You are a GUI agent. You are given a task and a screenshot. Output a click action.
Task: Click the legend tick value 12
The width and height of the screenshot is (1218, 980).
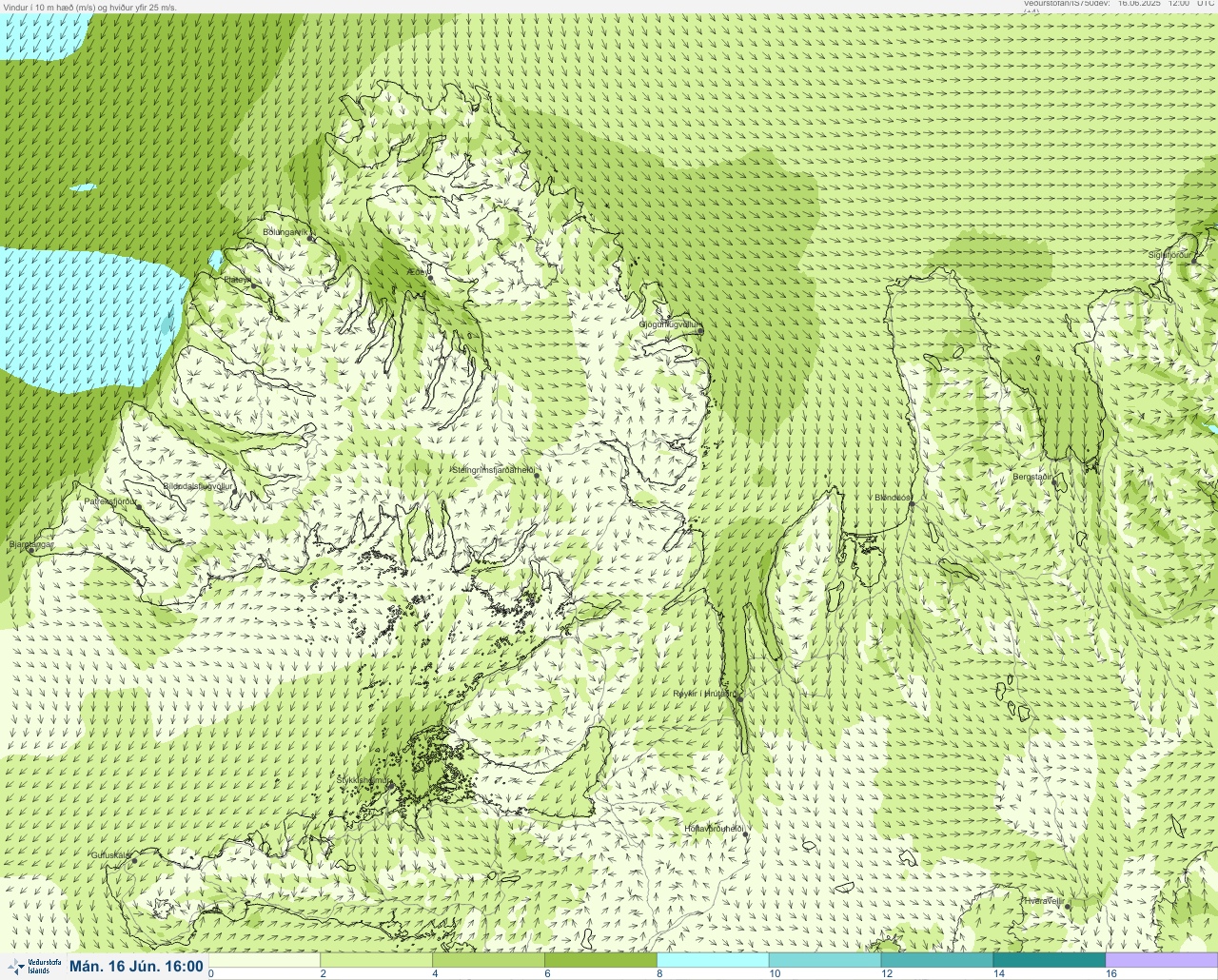click(886, 973)
